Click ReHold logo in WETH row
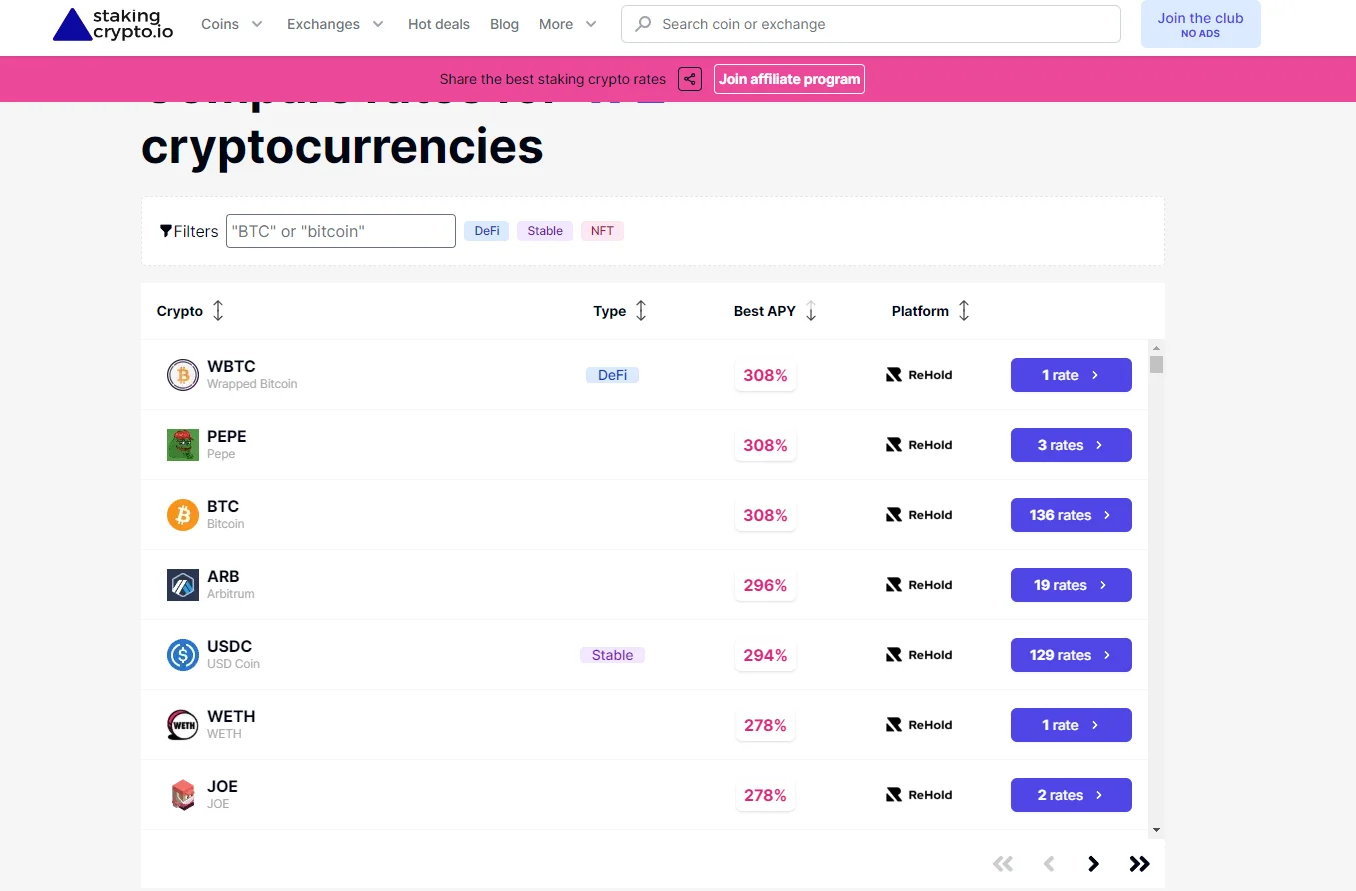 pyautogui.click(x=919, y=725)
